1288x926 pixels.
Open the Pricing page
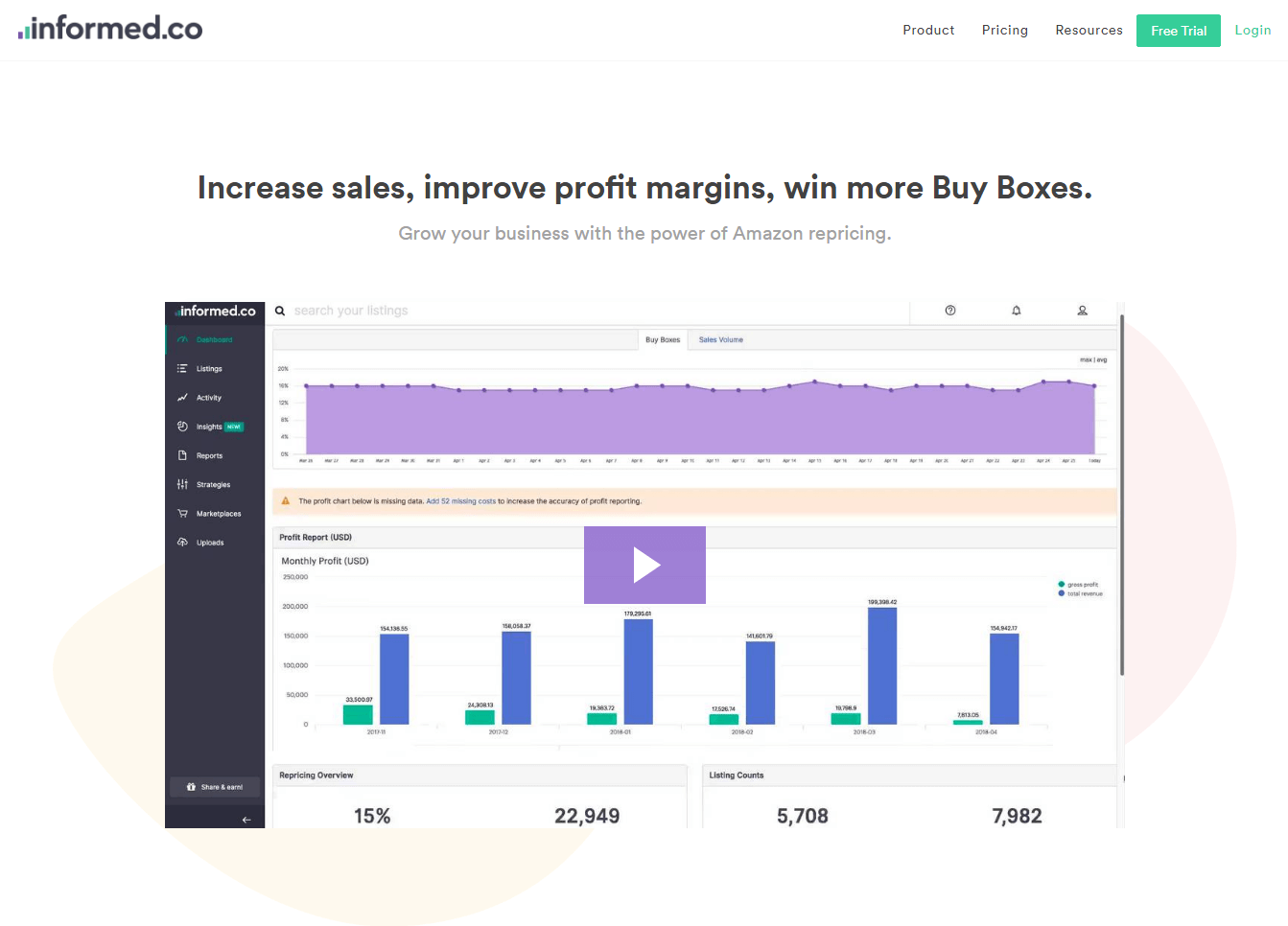(x=1004, y=31)
